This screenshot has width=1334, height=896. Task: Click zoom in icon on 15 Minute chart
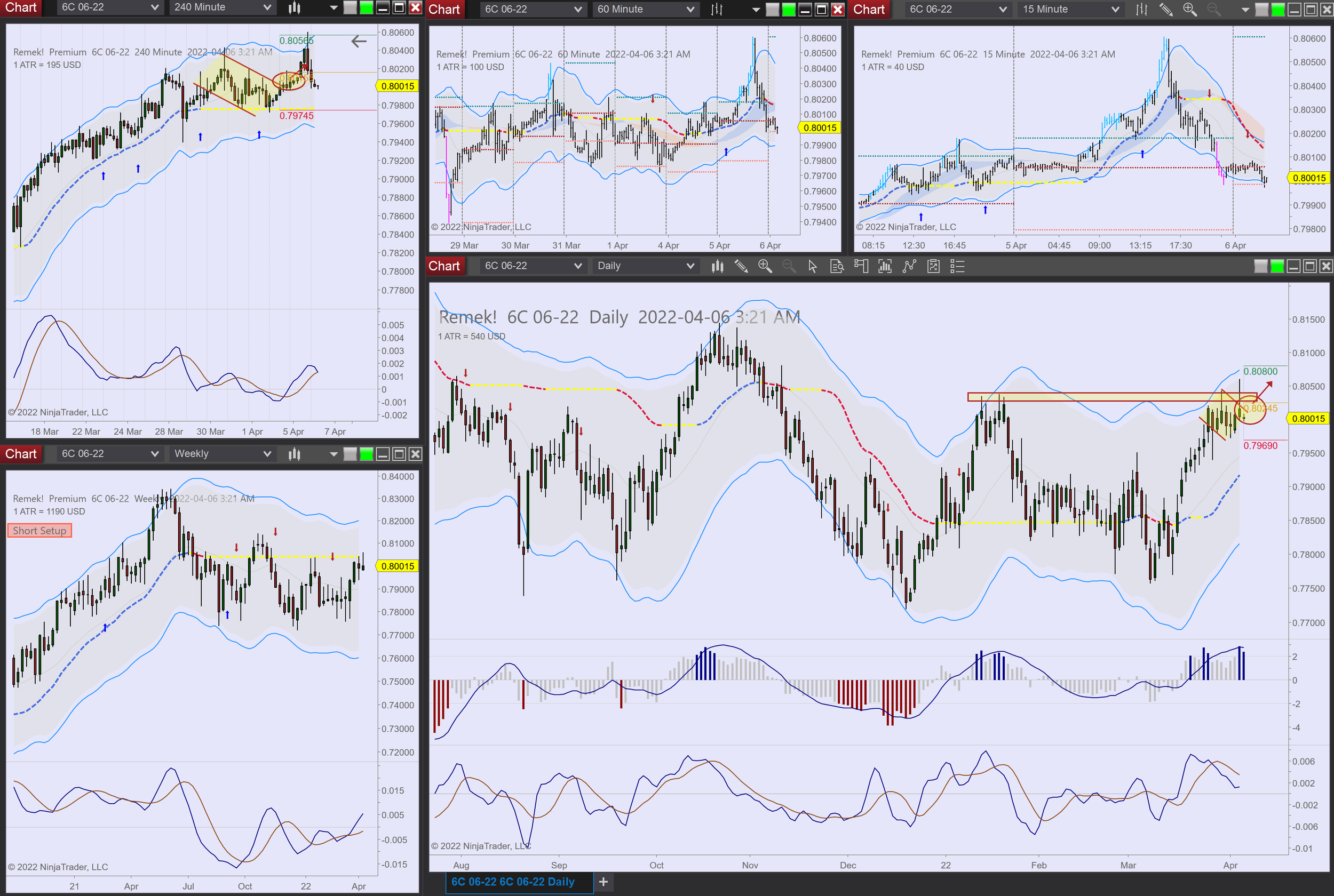pos(1190,9)
